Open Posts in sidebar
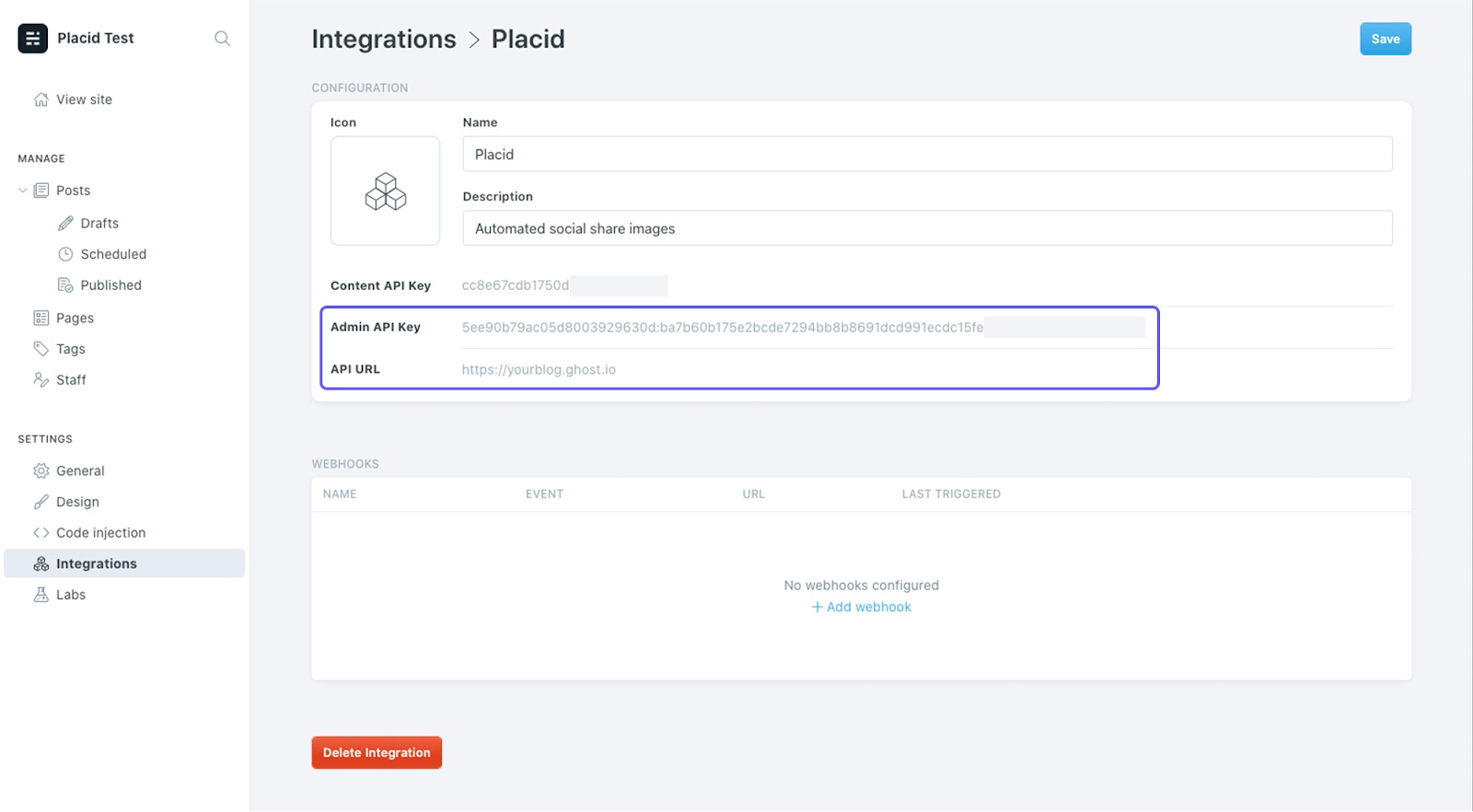The height and width of the screenshot is (812, 1473). click(73, 191)
